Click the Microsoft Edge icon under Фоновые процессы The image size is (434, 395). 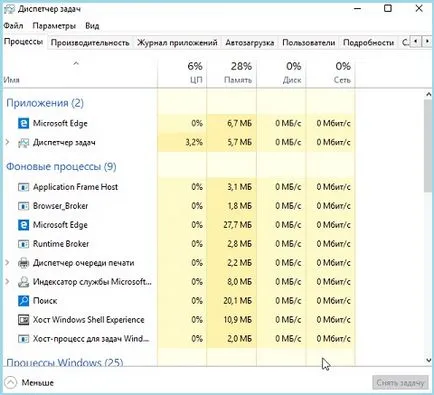pyautogui.click(x=23, y=225)
